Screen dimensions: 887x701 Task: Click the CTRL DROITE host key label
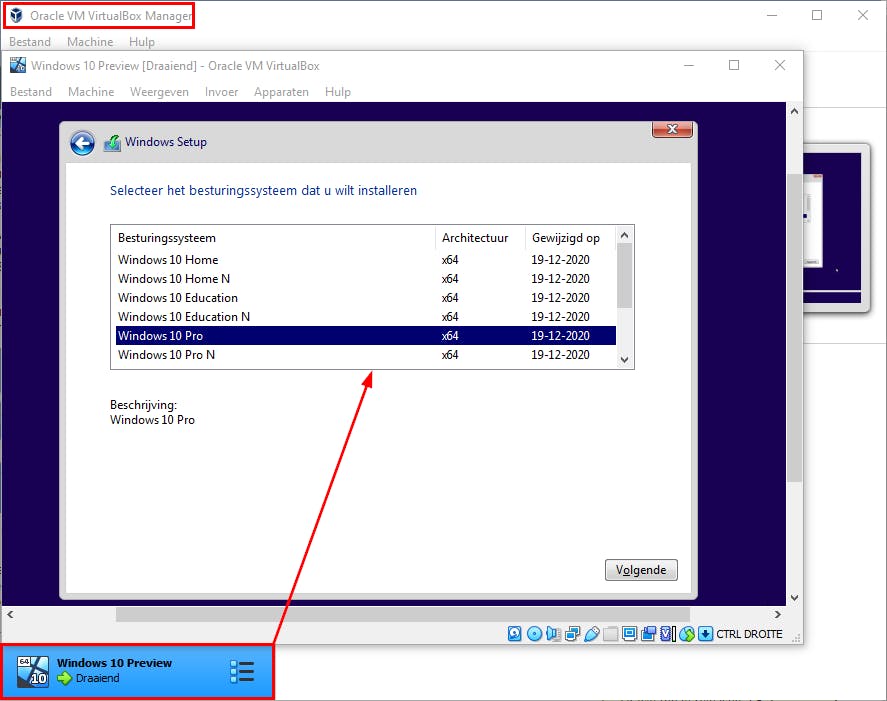pyautogui.click(x=749, y=634)
